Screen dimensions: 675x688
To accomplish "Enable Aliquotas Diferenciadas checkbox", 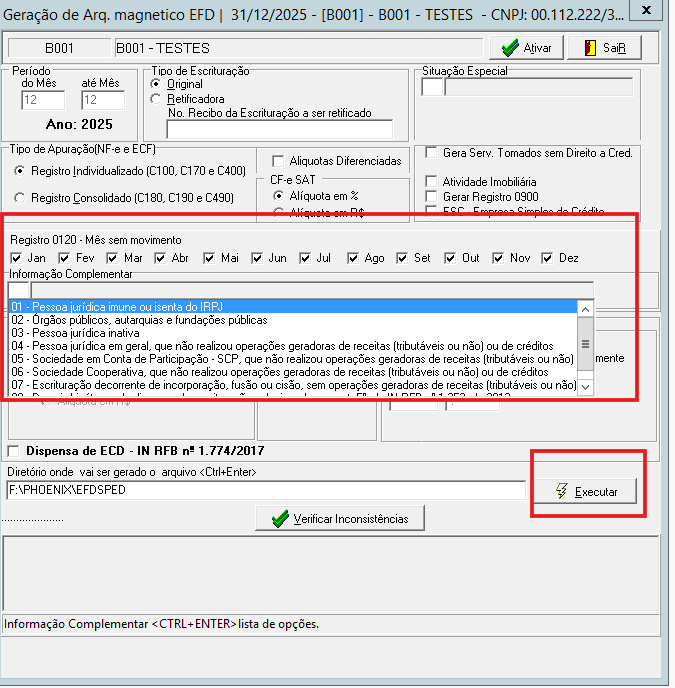I will (278, 161).
